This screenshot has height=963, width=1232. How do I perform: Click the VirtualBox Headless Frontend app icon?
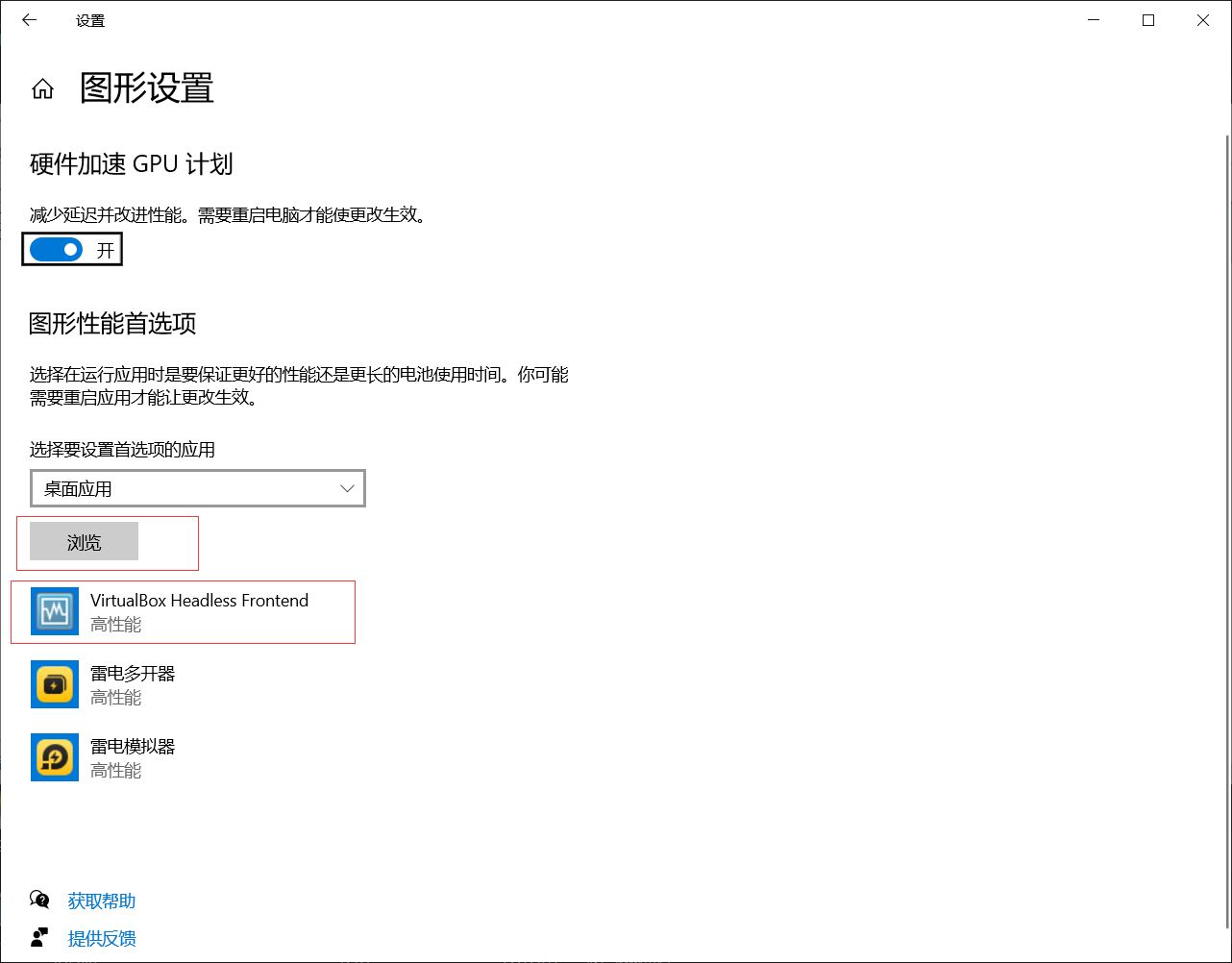click(55, 611)
